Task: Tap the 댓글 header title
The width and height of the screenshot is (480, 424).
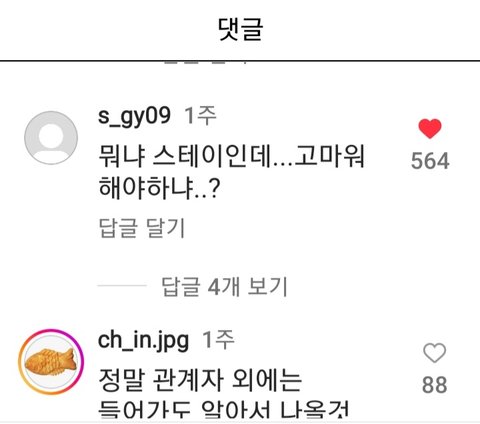Action: (241, 29)
